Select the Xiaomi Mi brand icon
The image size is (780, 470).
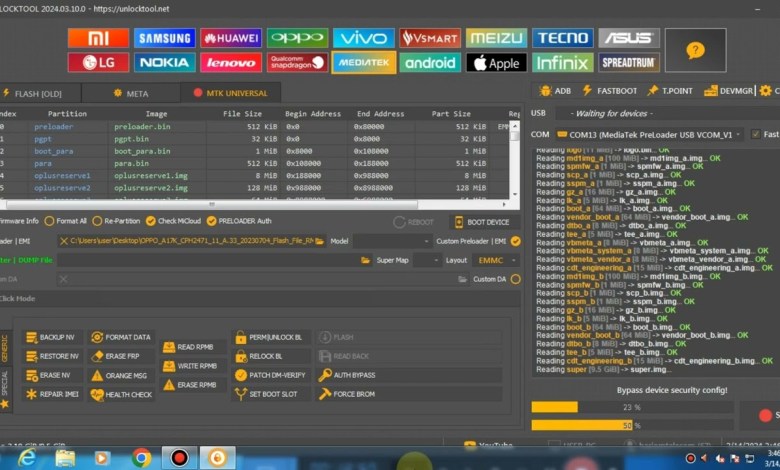click(x=98, y=38)
